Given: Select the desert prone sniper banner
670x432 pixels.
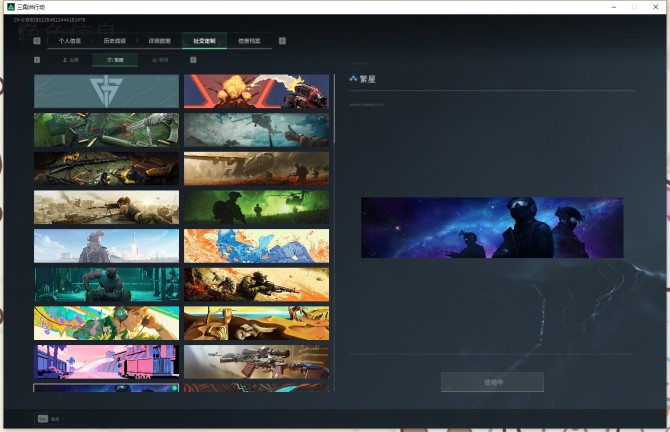Looking at the screenshot, I should click(106, 207).
